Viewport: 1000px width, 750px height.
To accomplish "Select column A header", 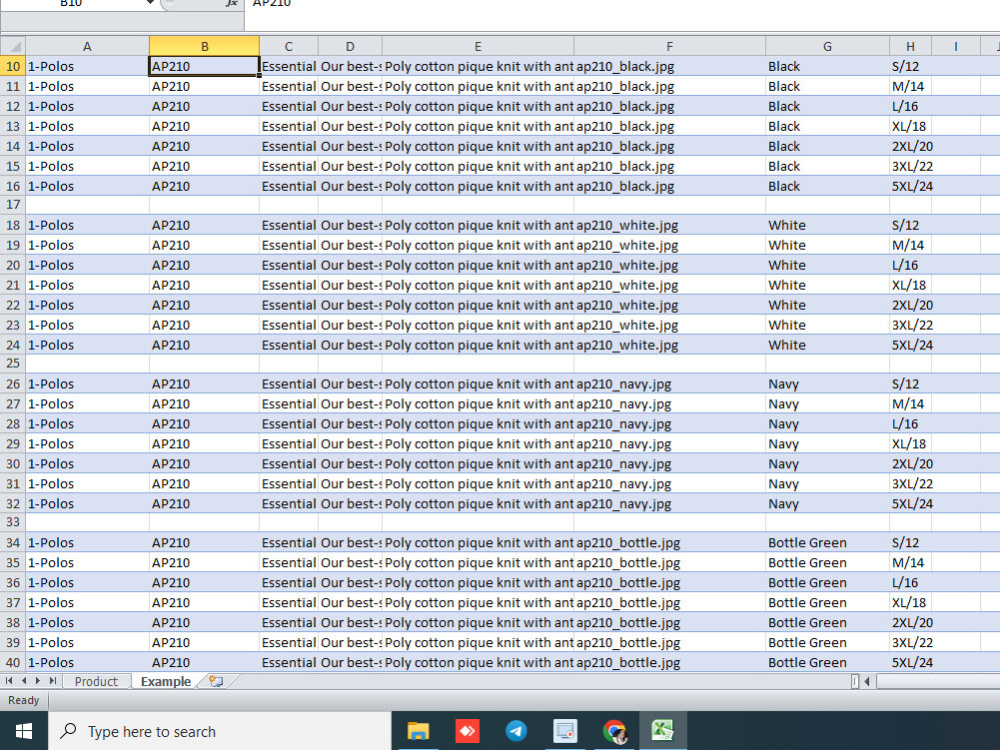I will [x=87, y=47].
